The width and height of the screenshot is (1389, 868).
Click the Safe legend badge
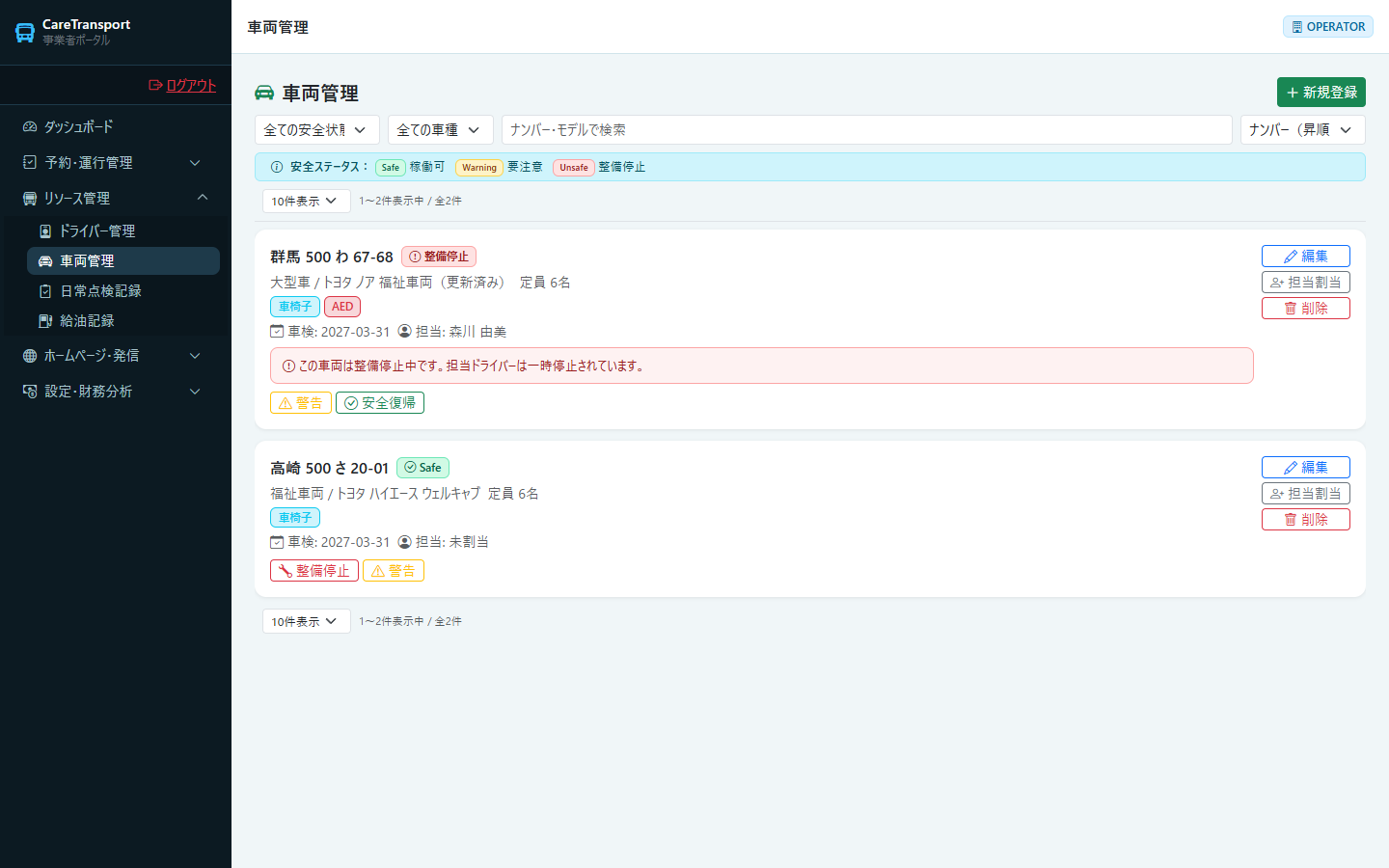click(x=391, y=167)
